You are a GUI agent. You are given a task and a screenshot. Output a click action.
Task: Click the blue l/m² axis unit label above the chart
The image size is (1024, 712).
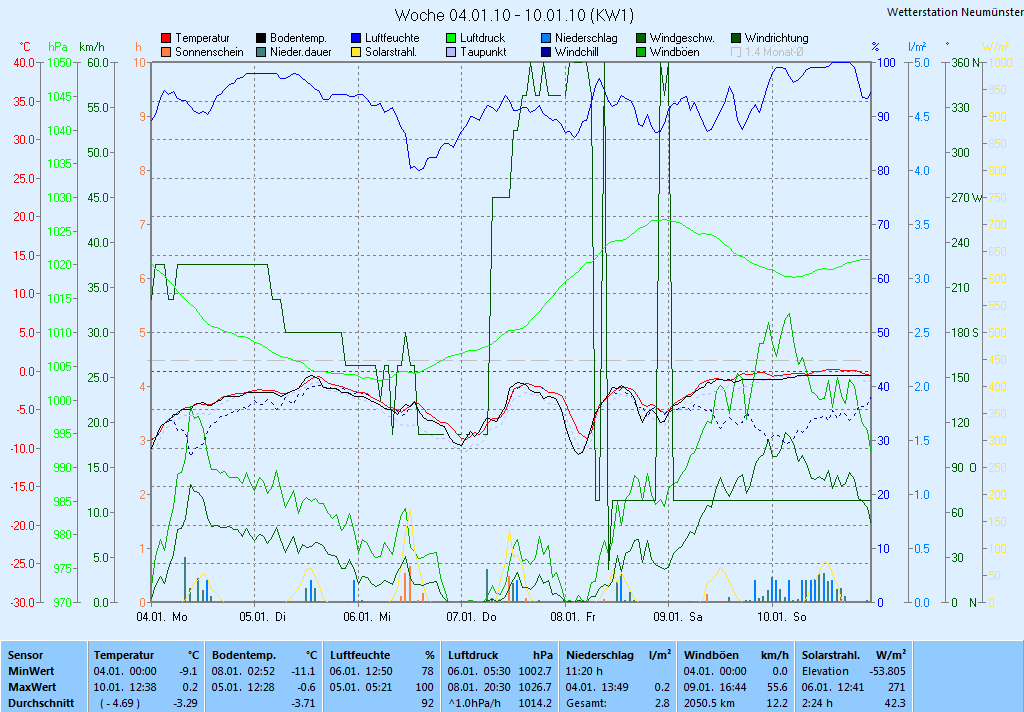pyautogui.click(x=917, y=47)
